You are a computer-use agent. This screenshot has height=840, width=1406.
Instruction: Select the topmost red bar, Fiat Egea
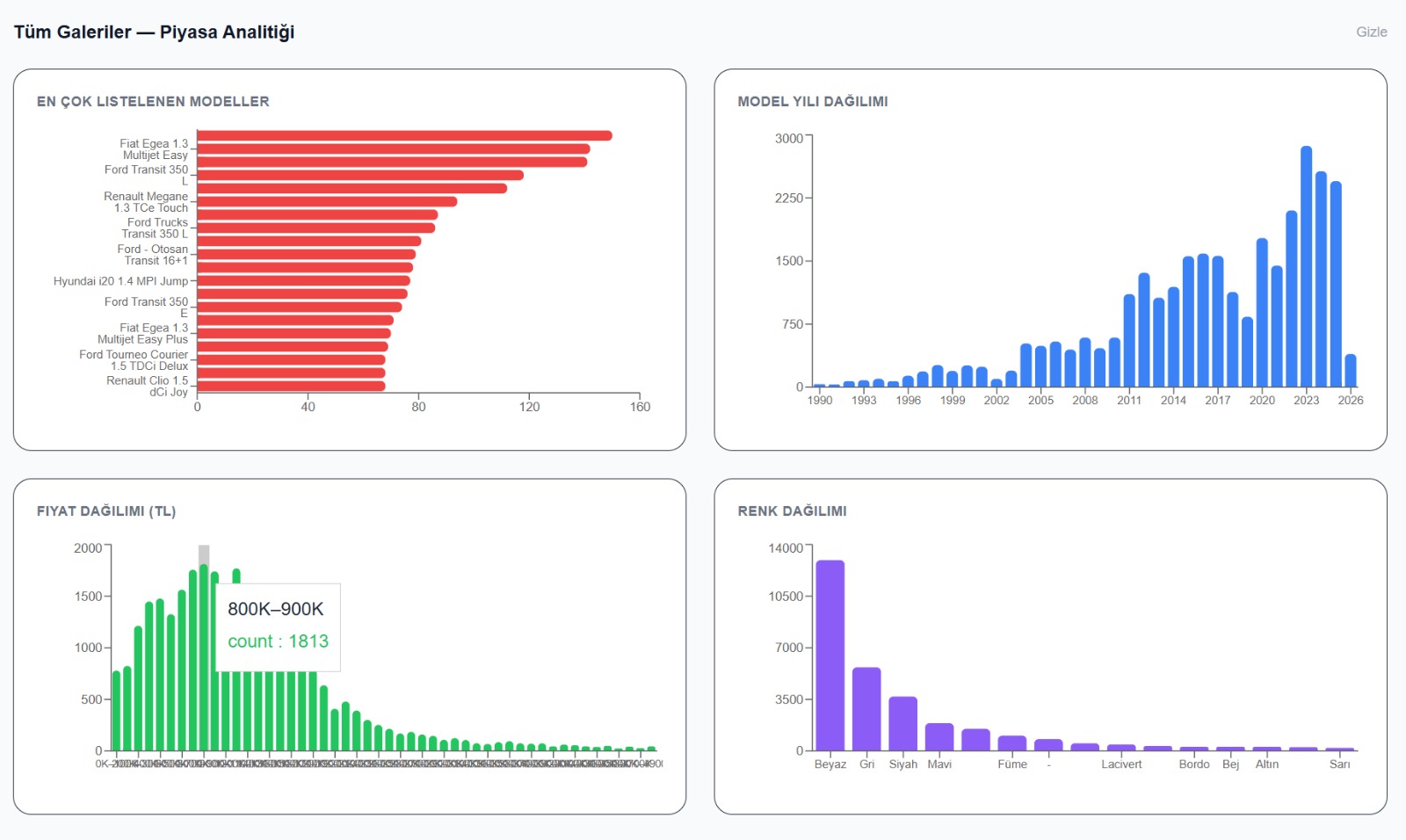pyautogui.click(x=404, y=135)
